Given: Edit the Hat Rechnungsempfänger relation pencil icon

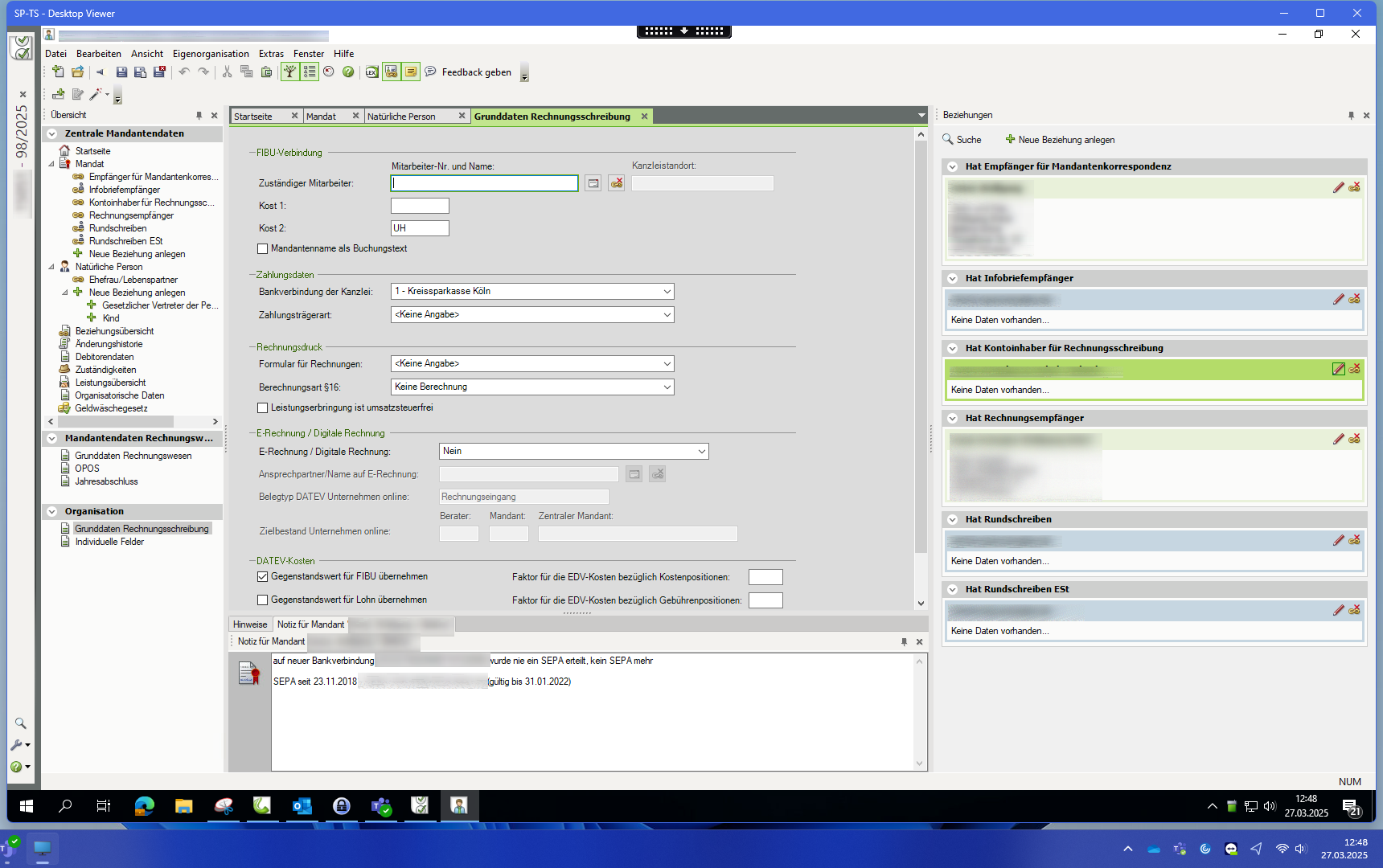Looking at the screenshot, I should tap(1338, 439).
